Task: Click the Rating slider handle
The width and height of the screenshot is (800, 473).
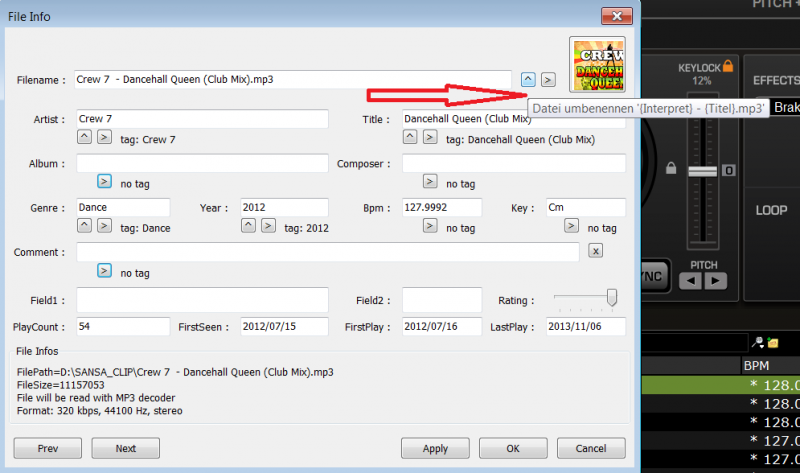Action: (612, 297)
